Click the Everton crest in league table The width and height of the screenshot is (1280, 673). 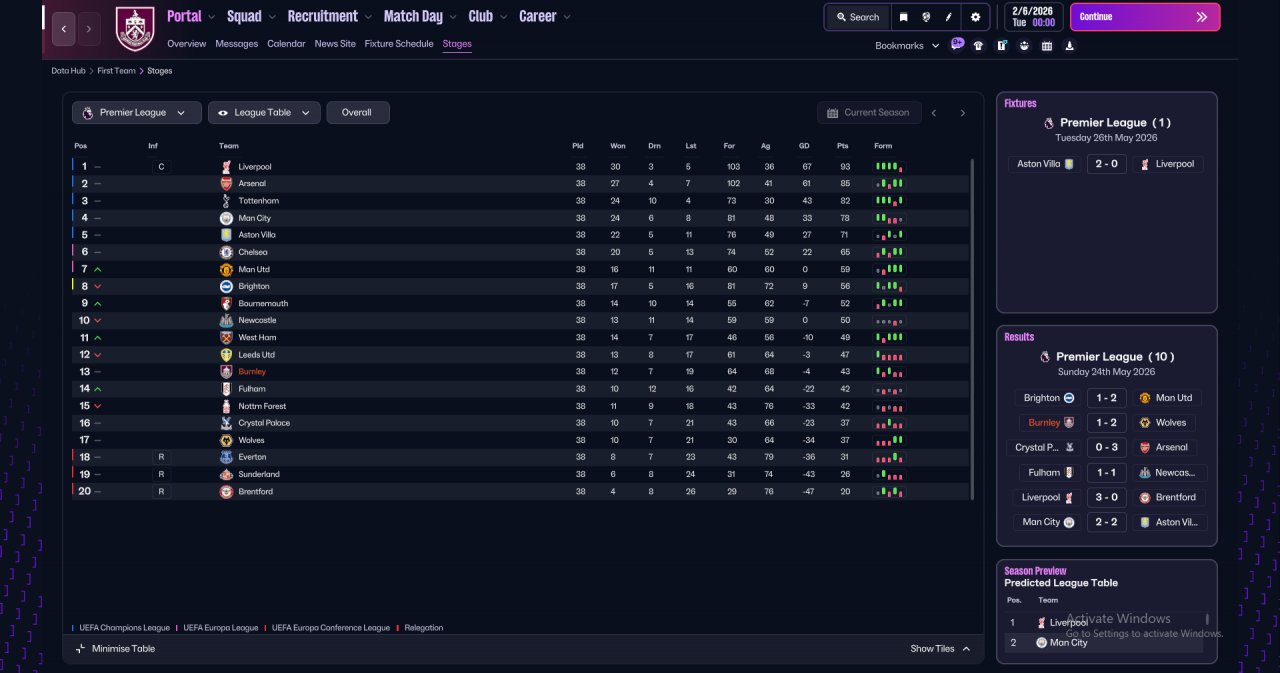226,457
